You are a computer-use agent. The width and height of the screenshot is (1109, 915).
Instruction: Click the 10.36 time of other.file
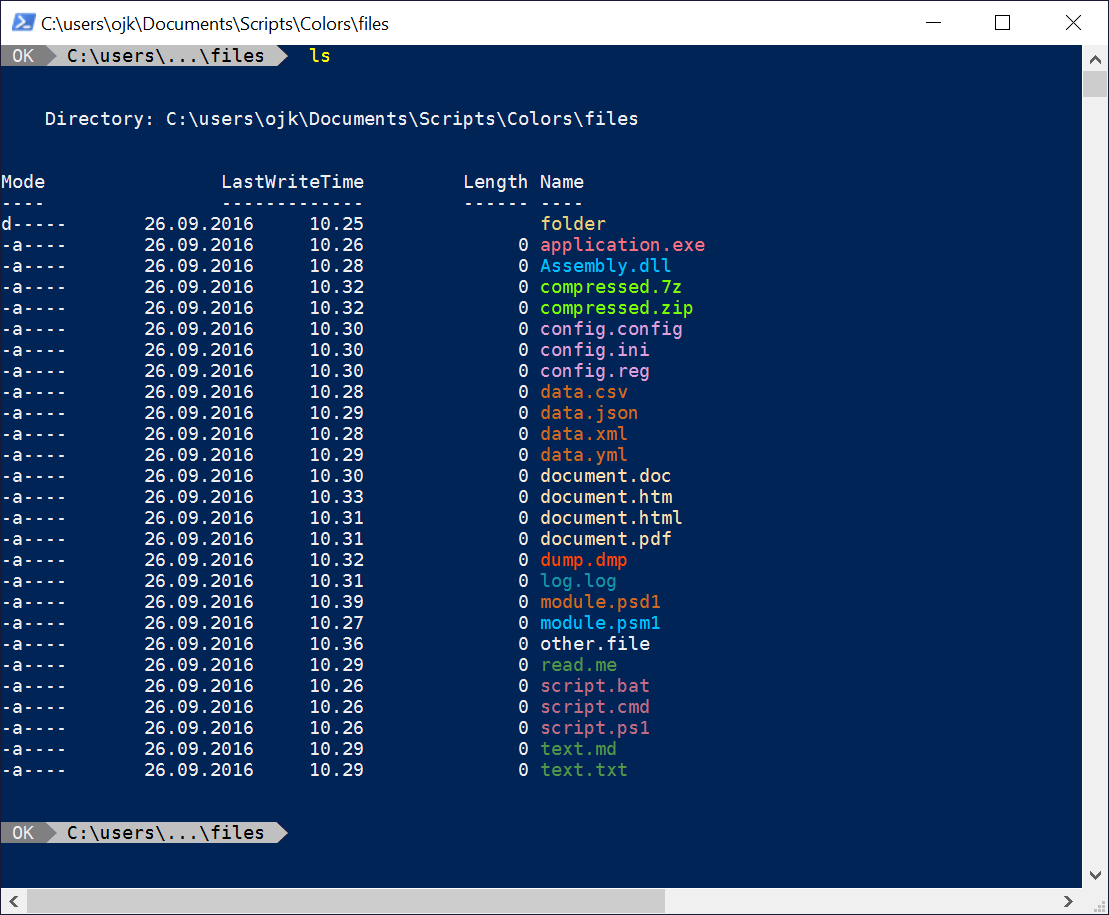[337, 644]
